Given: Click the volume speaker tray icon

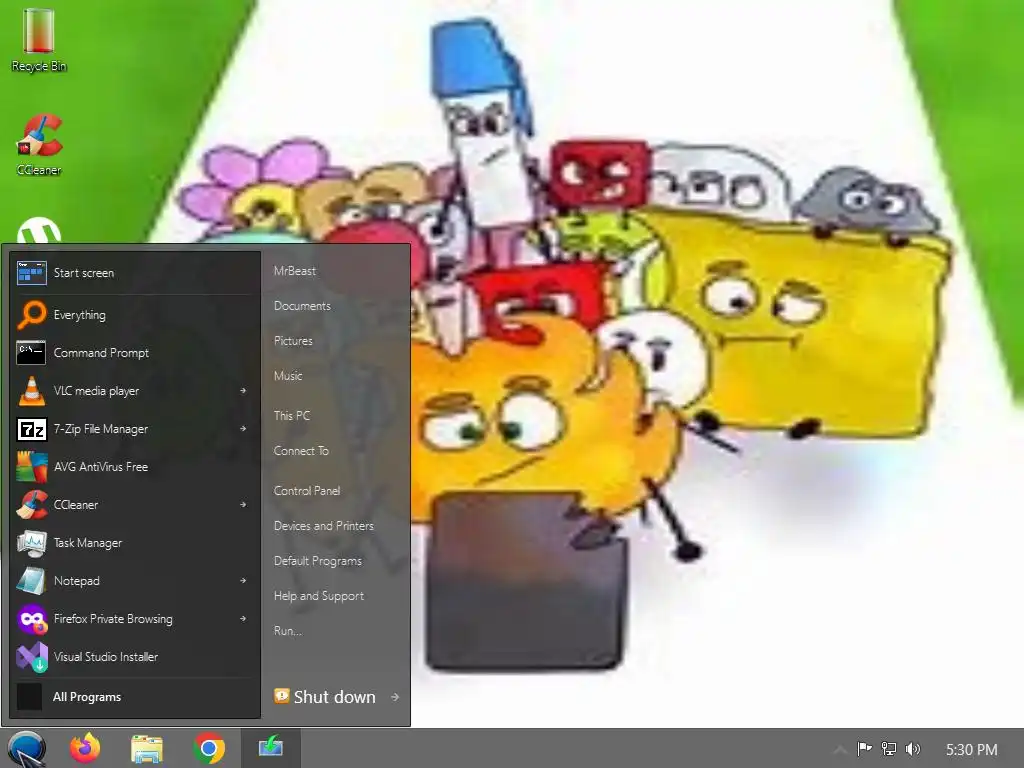Looking at the screenshot, I should [912, 749].
